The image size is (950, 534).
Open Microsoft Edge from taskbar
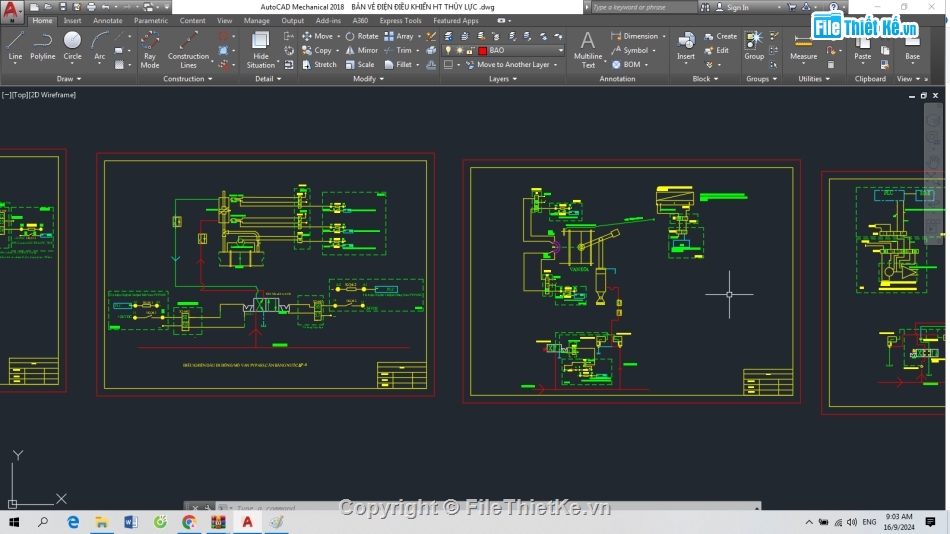(73, 522)
